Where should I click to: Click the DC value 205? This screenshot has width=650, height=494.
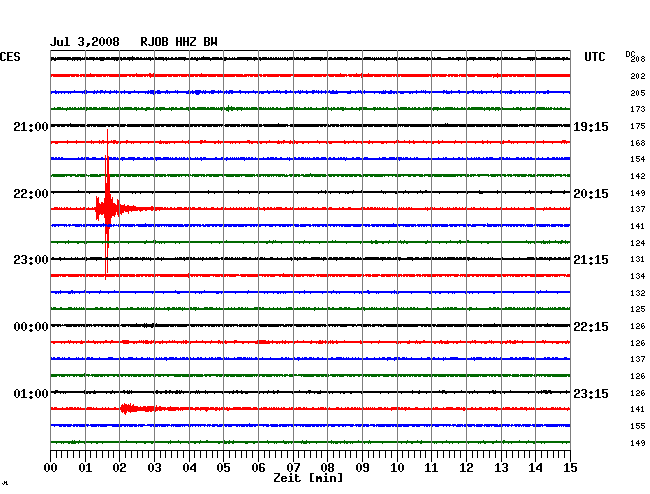[638, 93]
